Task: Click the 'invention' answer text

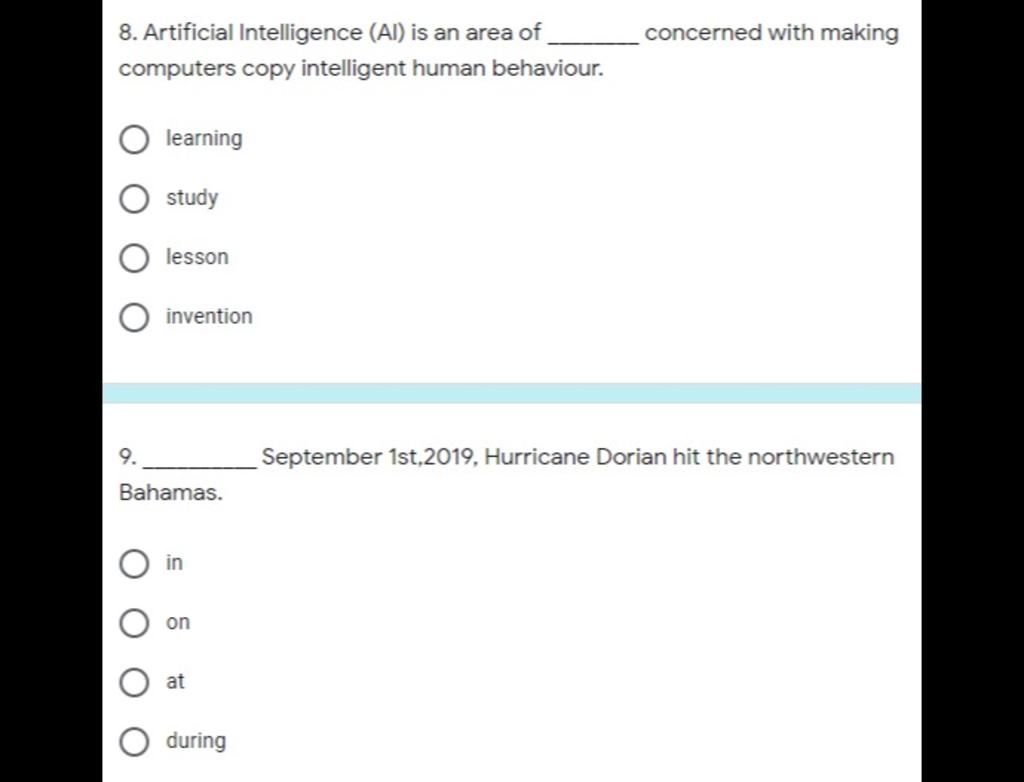Action: pos(209,316)
